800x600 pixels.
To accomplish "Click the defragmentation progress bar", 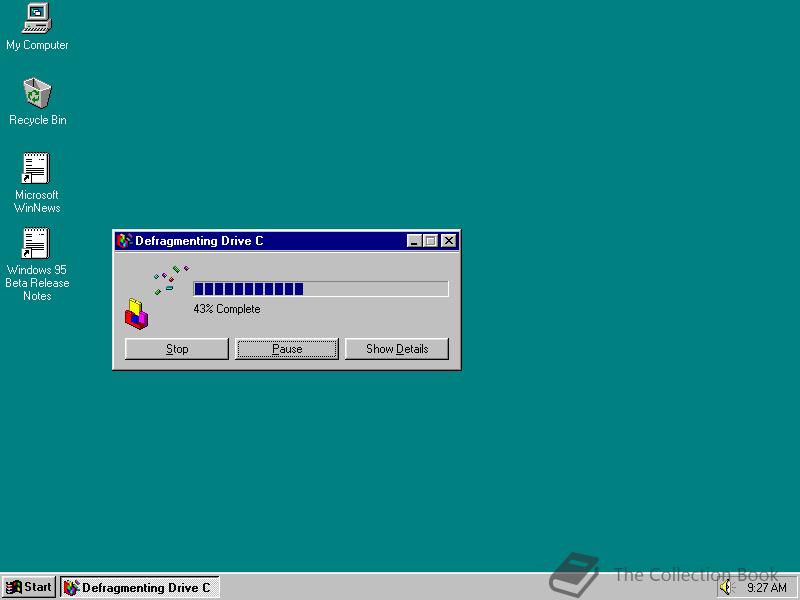I will click(x=321, y=289).
